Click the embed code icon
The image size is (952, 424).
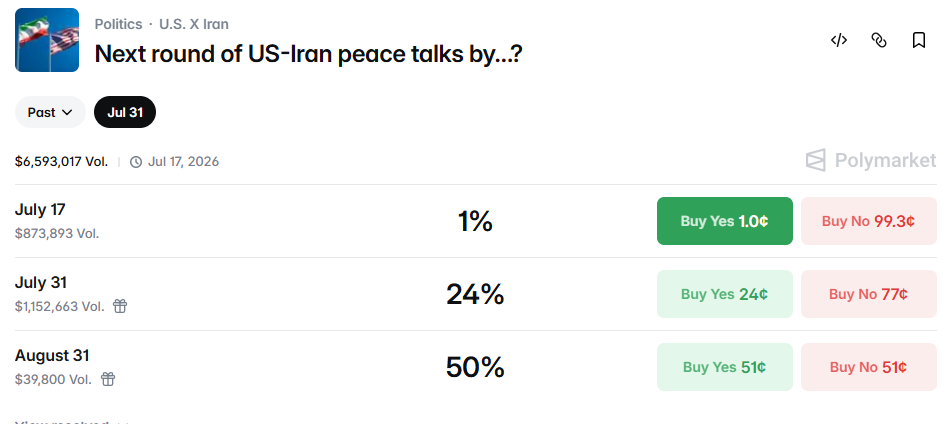(838, 40)
